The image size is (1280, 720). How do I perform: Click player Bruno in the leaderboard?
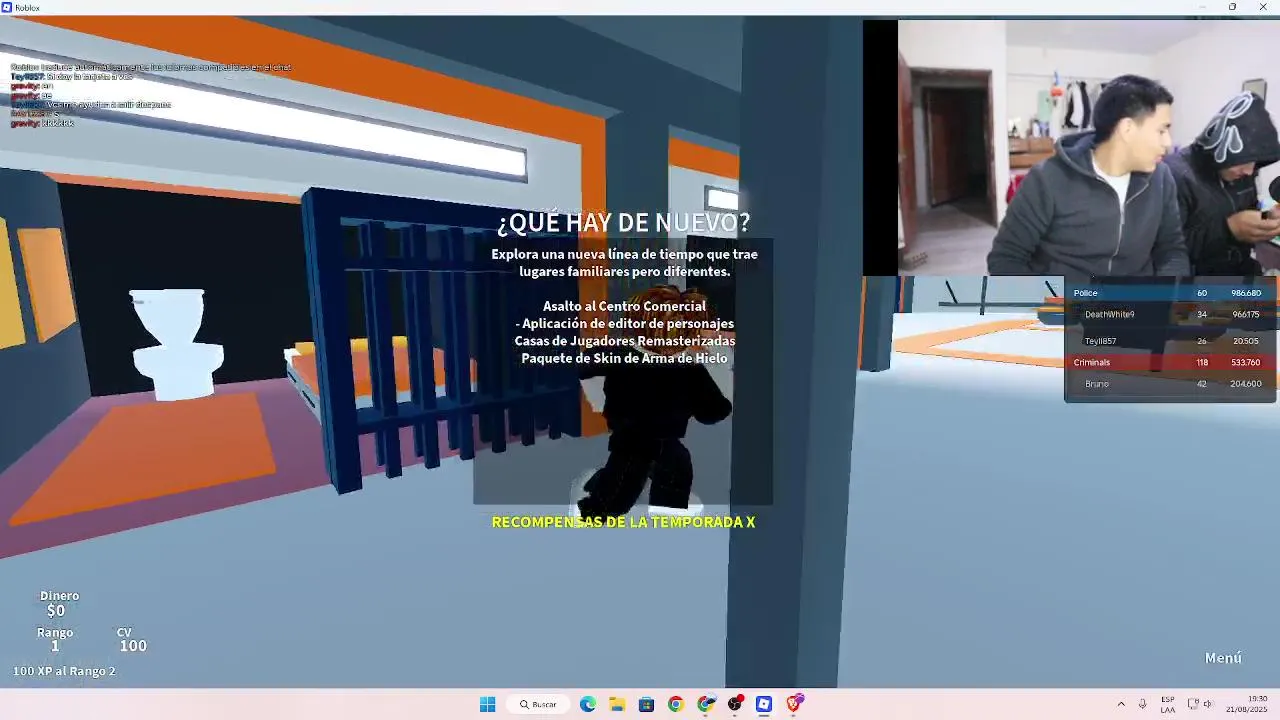click(x=1170, y=384)
